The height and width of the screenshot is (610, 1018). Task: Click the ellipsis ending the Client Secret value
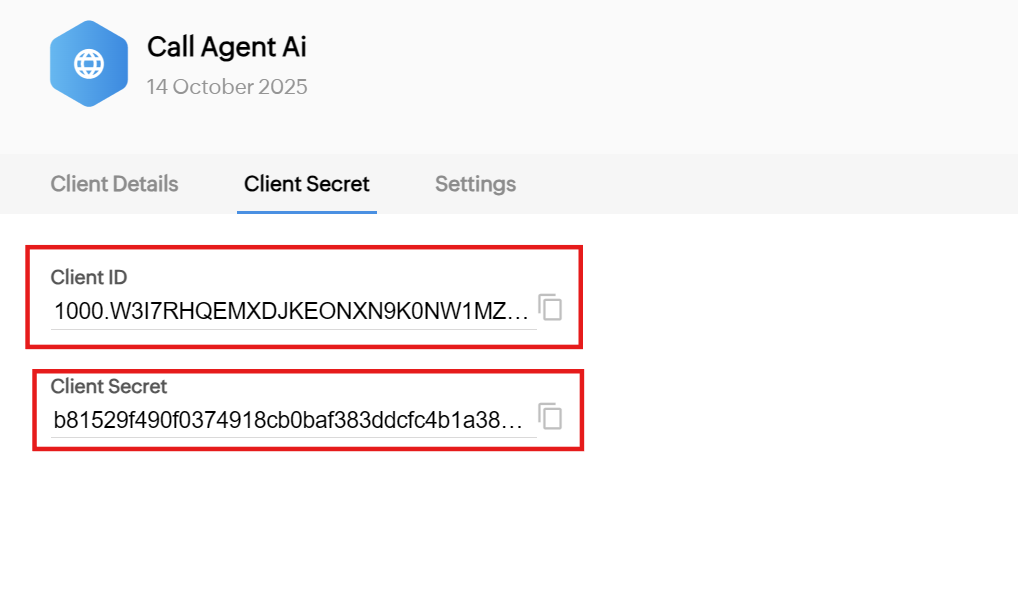(514, 422)
